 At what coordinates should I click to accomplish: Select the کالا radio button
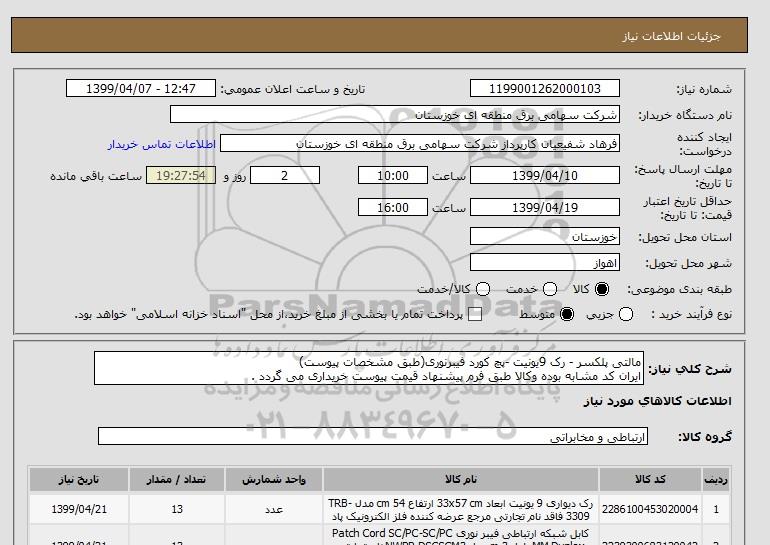[x=602, y=289]
